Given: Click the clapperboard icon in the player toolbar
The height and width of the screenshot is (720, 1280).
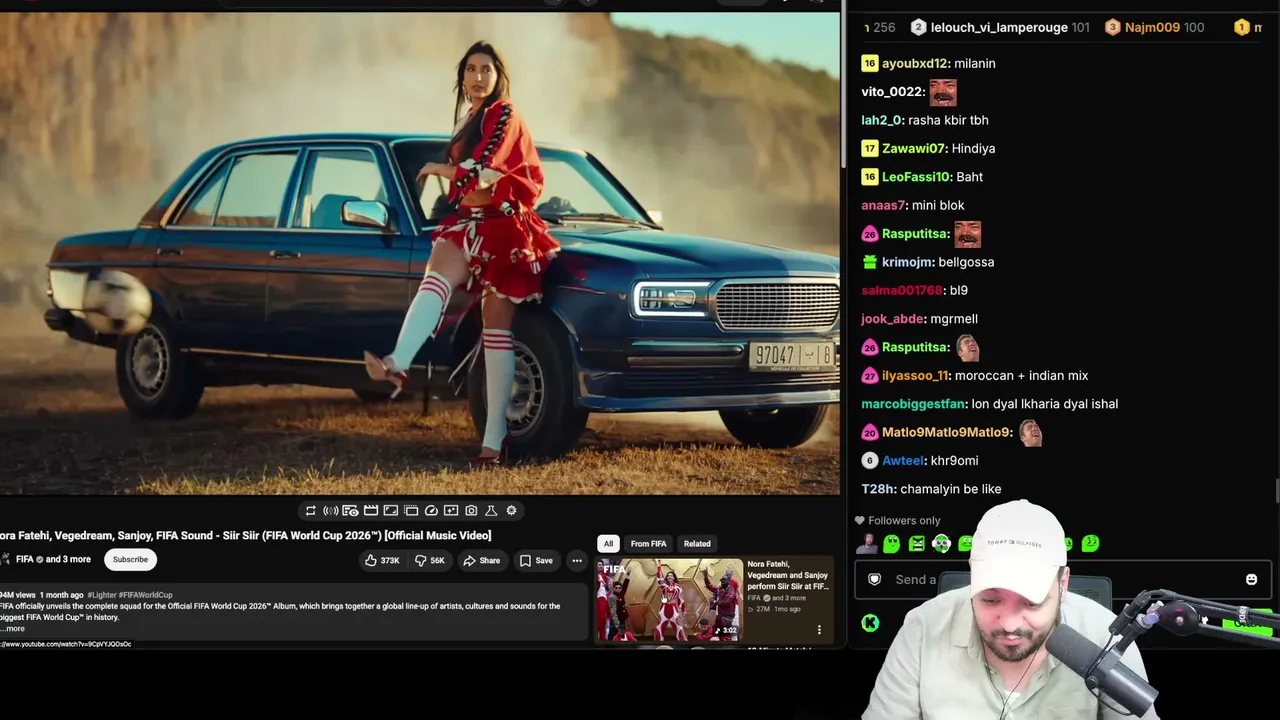Looking at the screenshot, I should click(371, 510).
